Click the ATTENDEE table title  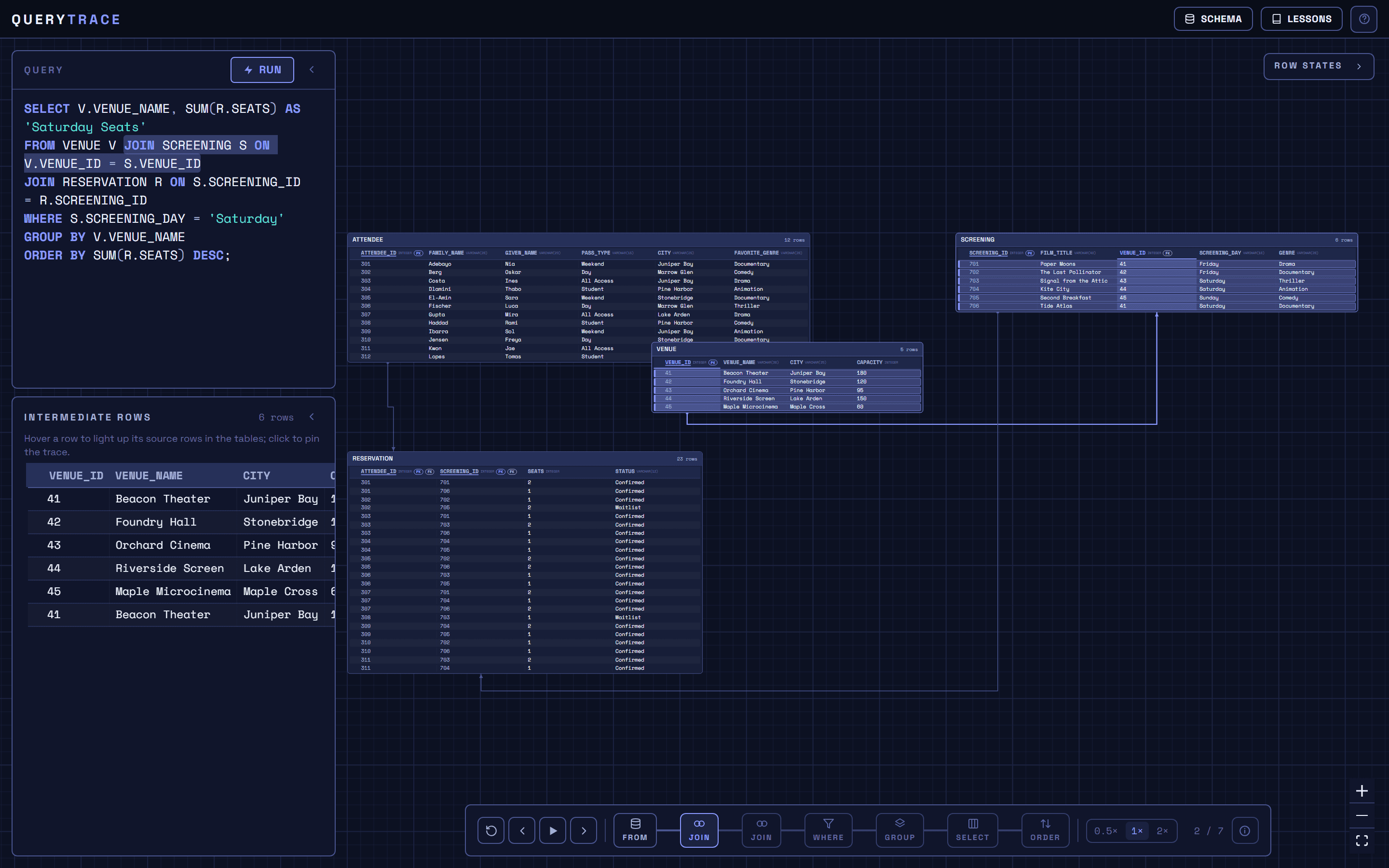[368, 239]
